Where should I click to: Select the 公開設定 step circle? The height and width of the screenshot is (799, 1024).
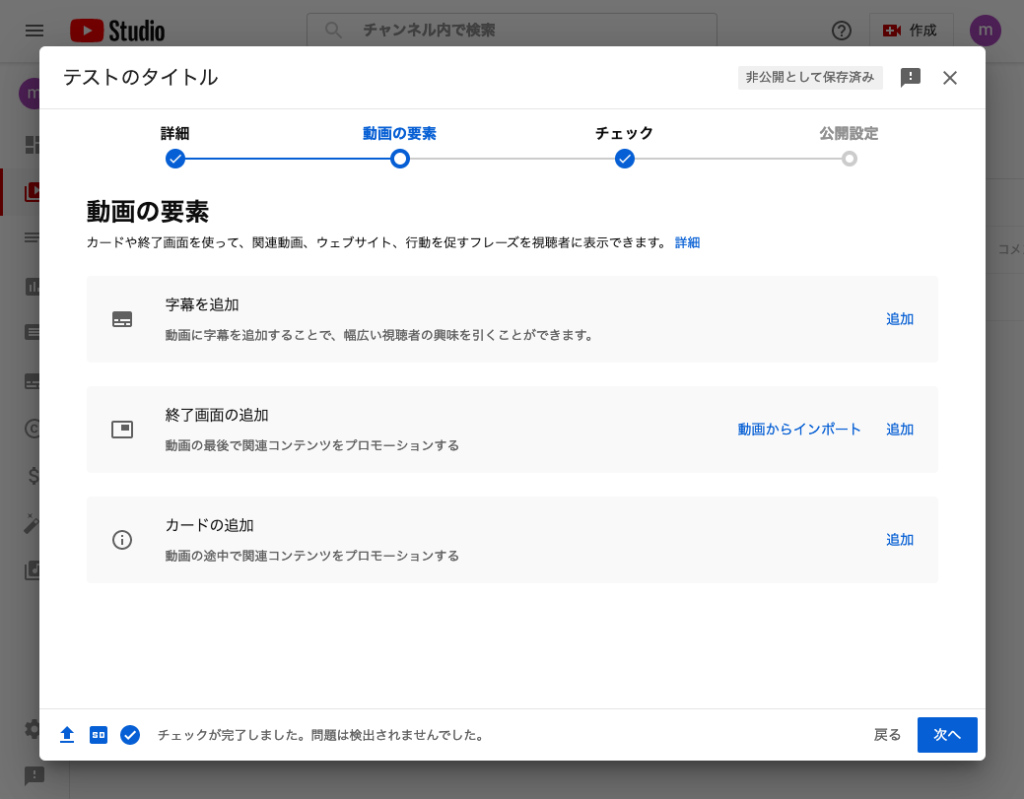[x=849, y=158]
